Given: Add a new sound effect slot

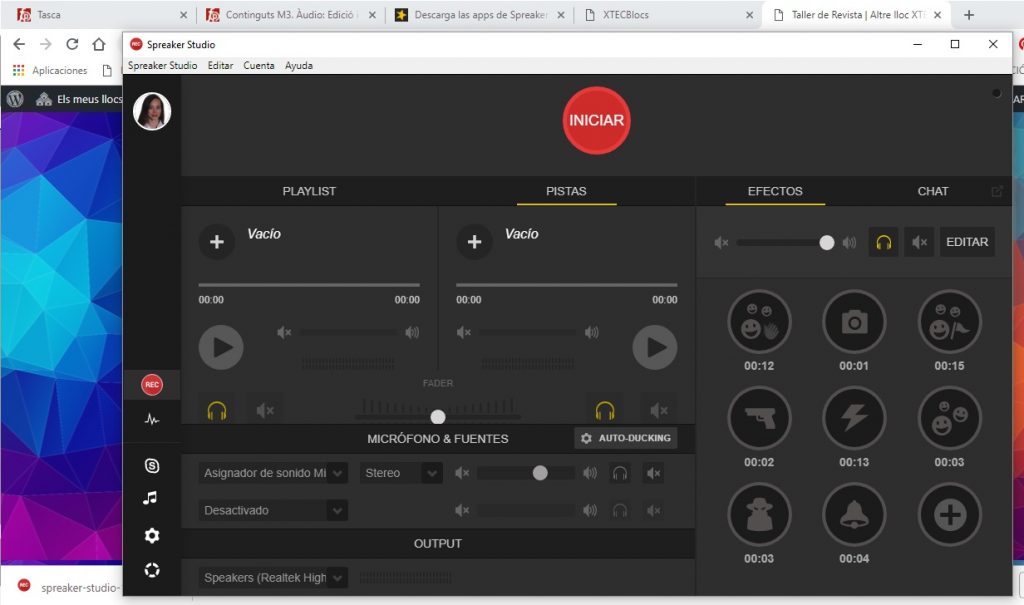Looking at the screenshot, I should [949, 515].
